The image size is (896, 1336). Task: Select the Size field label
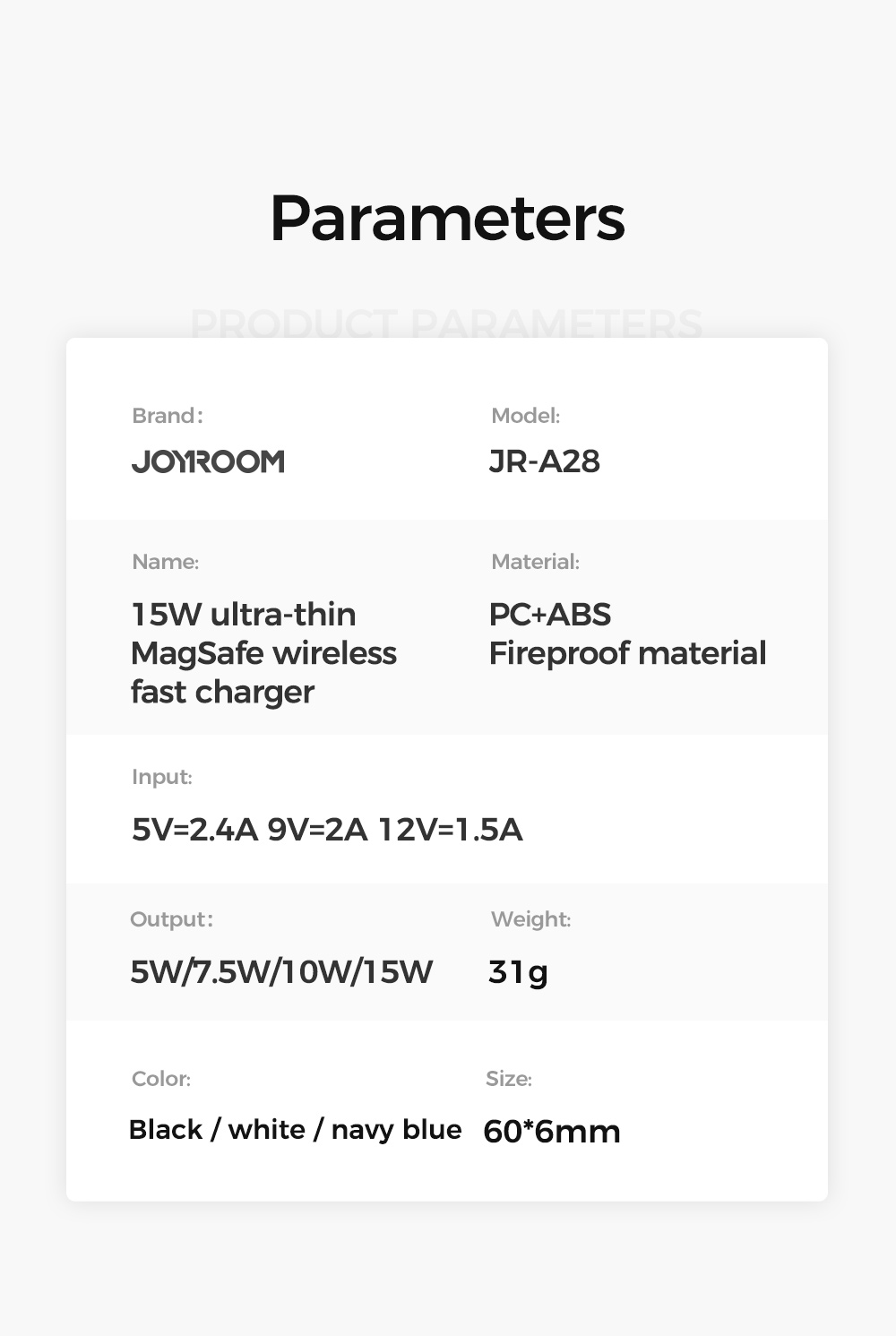click(x=509, y=1079)
